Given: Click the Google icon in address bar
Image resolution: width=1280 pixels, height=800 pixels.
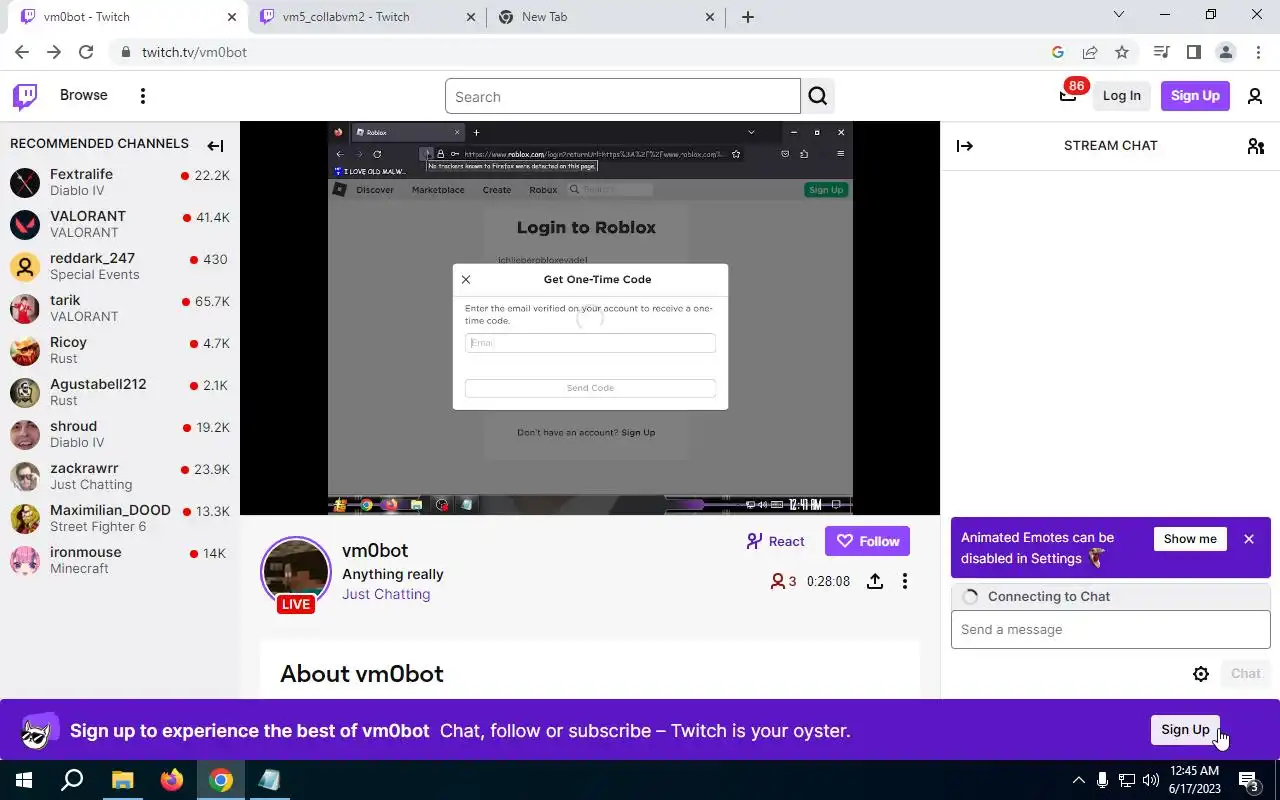Looking at the screenshot, I should [x=1058, y=52].
